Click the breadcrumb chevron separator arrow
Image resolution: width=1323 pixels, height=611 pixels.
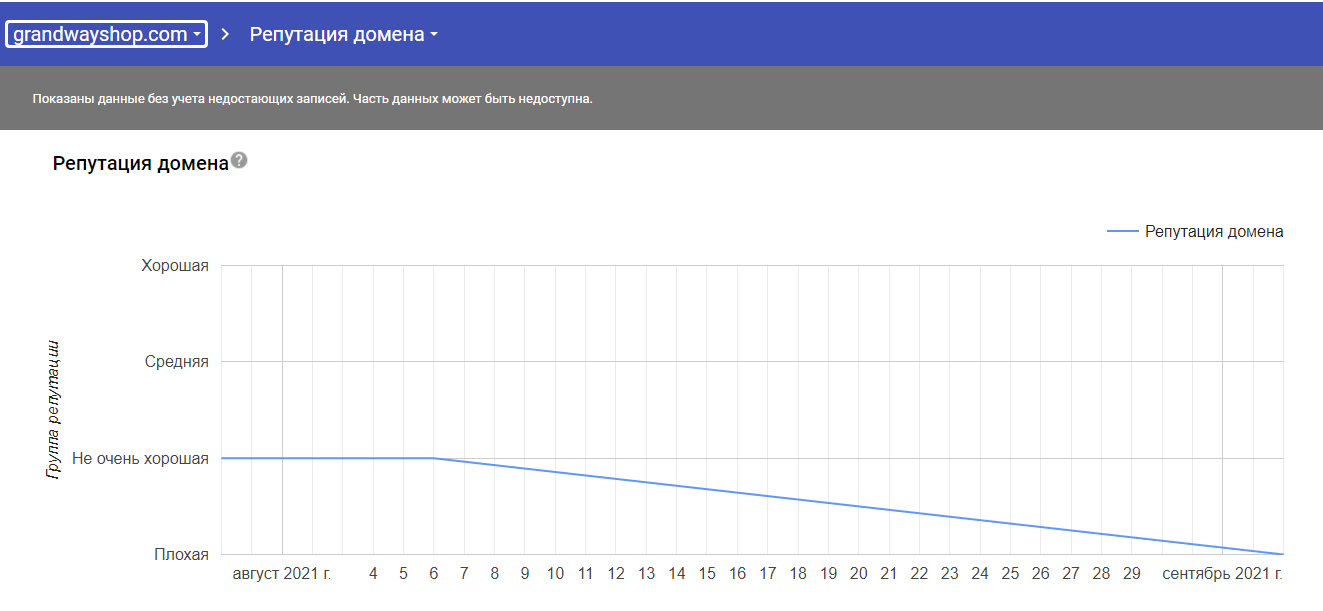[225, 34]
